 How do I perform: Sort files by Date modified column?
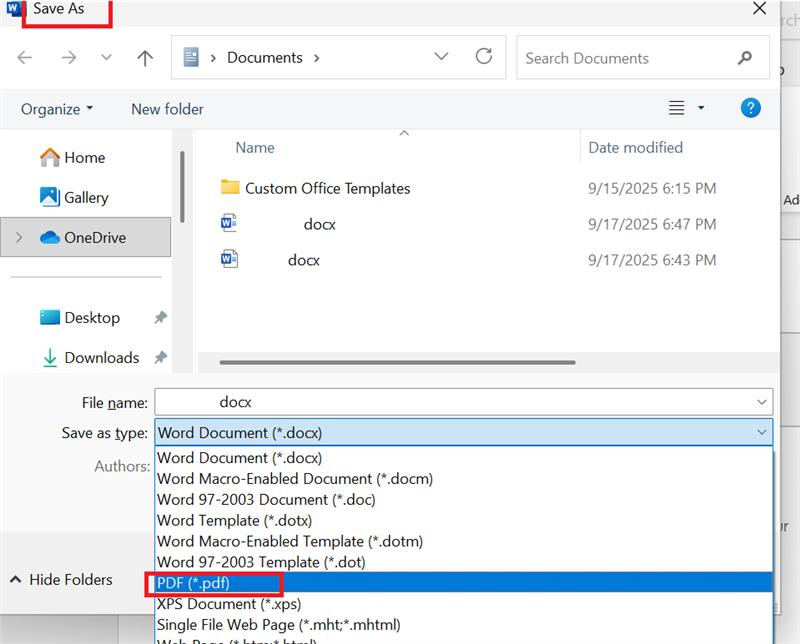coord(635,148)
